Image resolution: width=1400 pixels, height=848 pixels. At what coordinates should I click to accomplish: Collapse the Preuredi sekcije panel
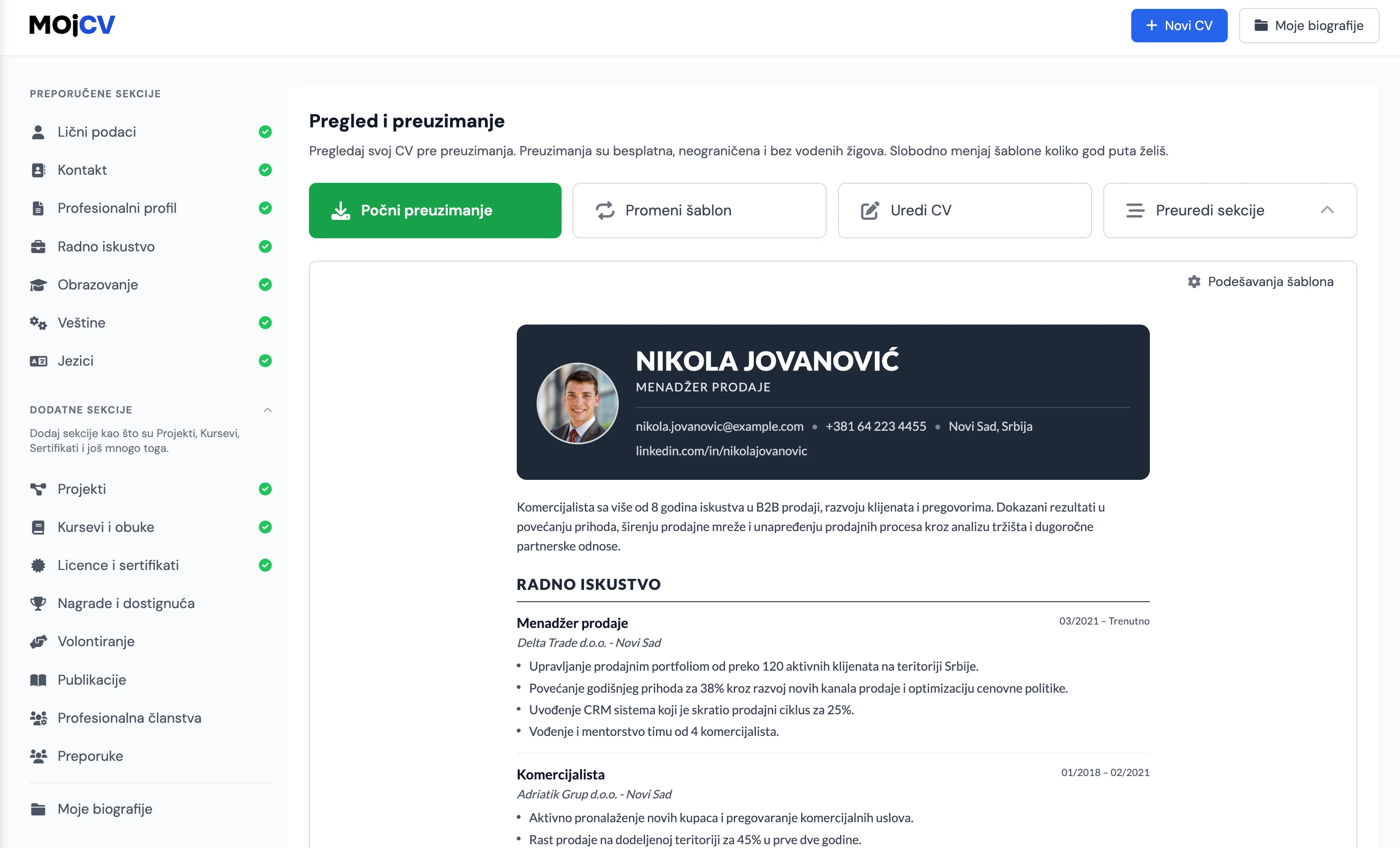coord(1328,210)
